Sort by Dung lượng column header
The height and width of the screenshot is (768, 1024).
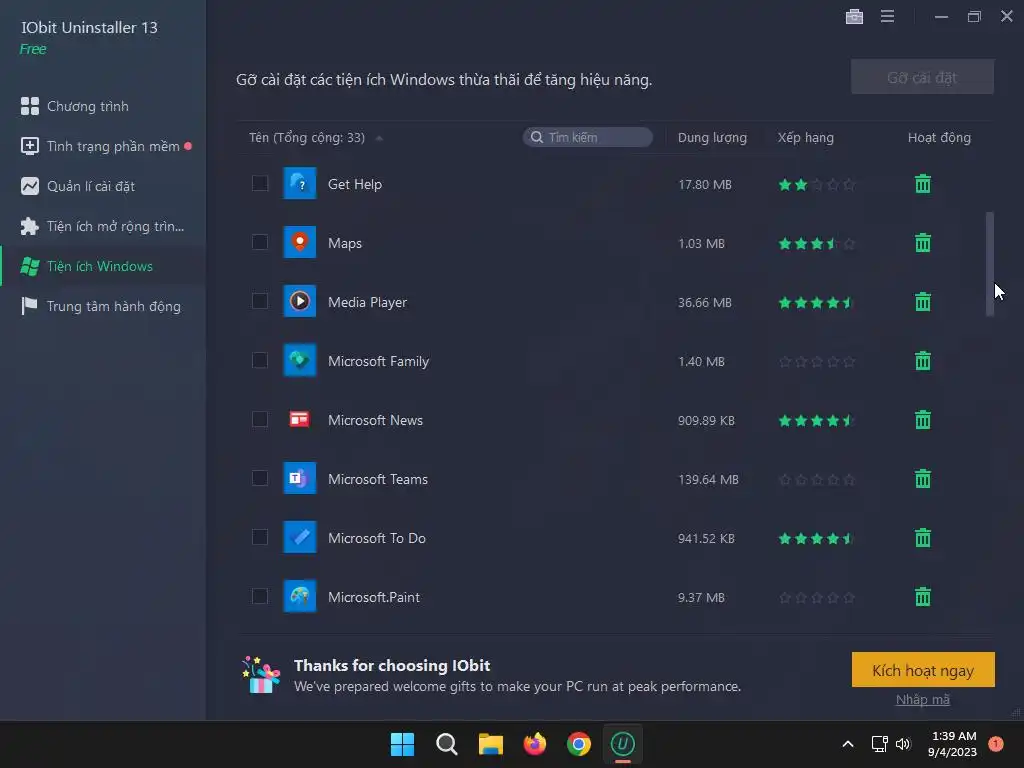712,138
